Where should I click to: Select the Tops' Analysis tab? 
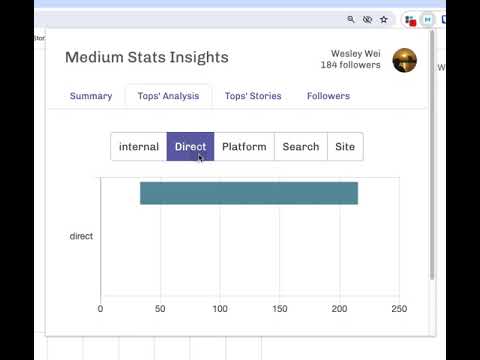(168, 96)
